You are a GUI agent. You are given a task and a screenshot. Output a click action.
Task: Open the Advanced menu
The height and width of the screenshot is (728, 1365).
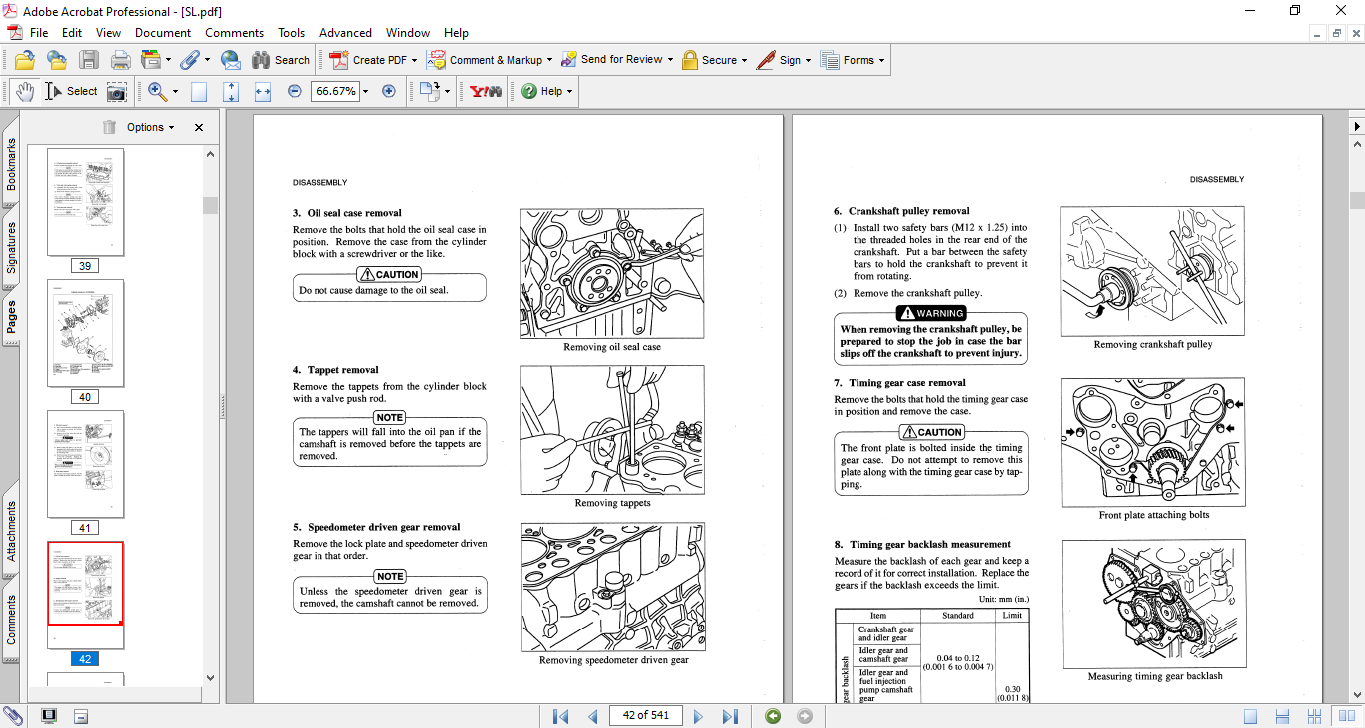pos(345,33)
